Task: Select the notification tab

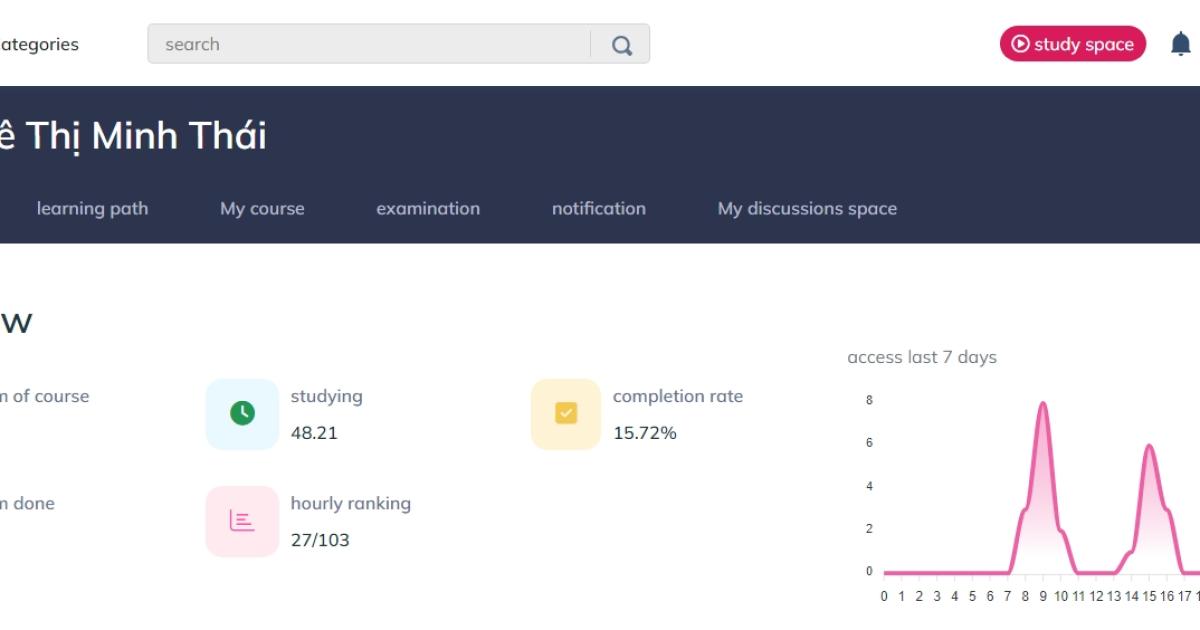Action: pos(599,209)
